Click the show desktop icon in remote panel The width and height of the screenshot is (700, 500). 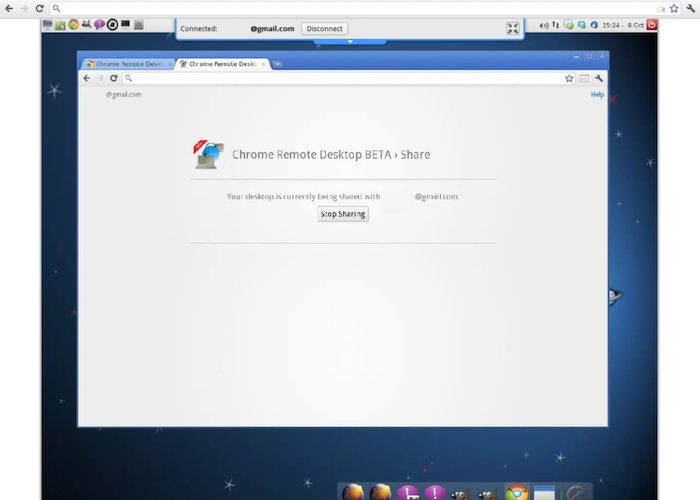pyautogui.click(x=47, y=25)
